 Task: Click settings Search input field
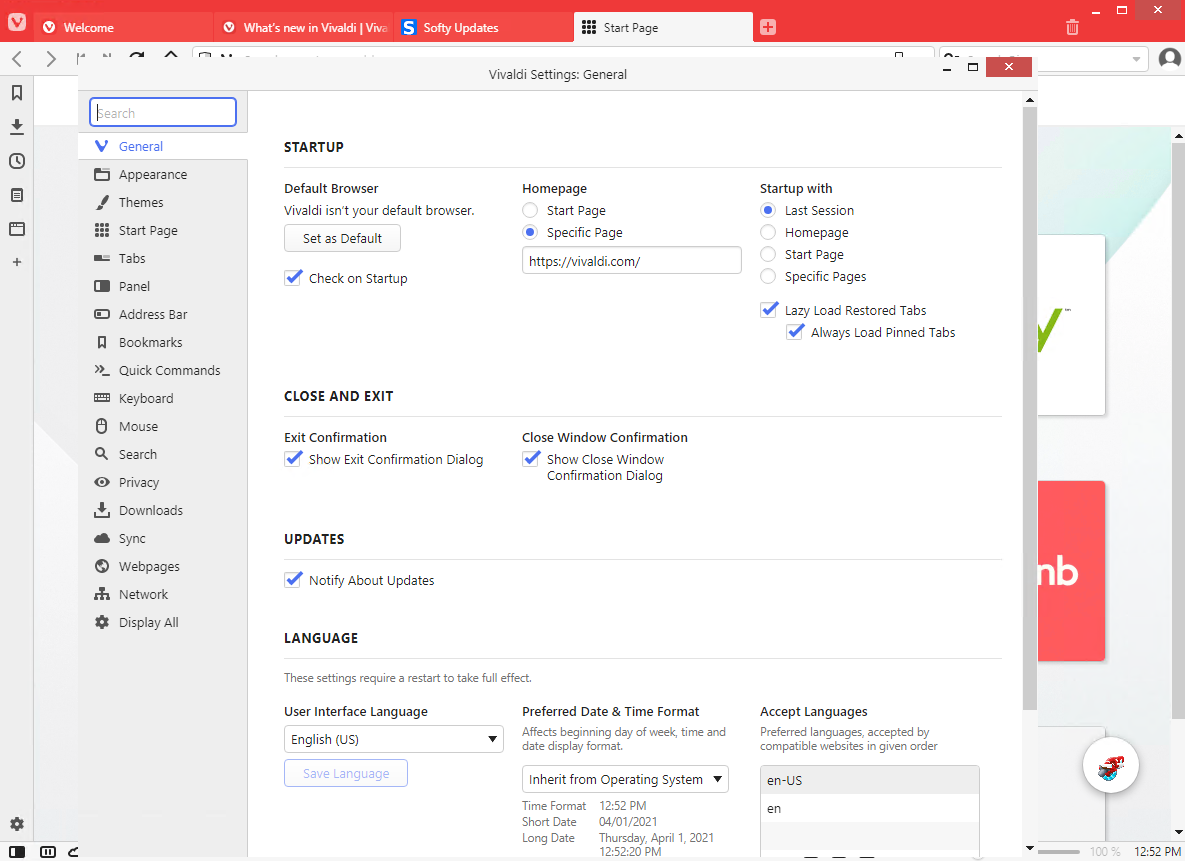163,112
